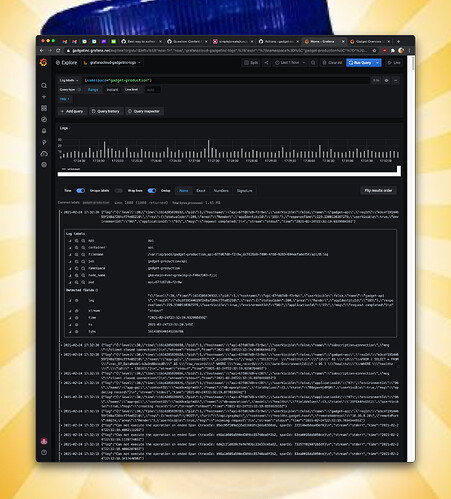
Task: Select Dedup option Numbers
Action: (221, 191)
